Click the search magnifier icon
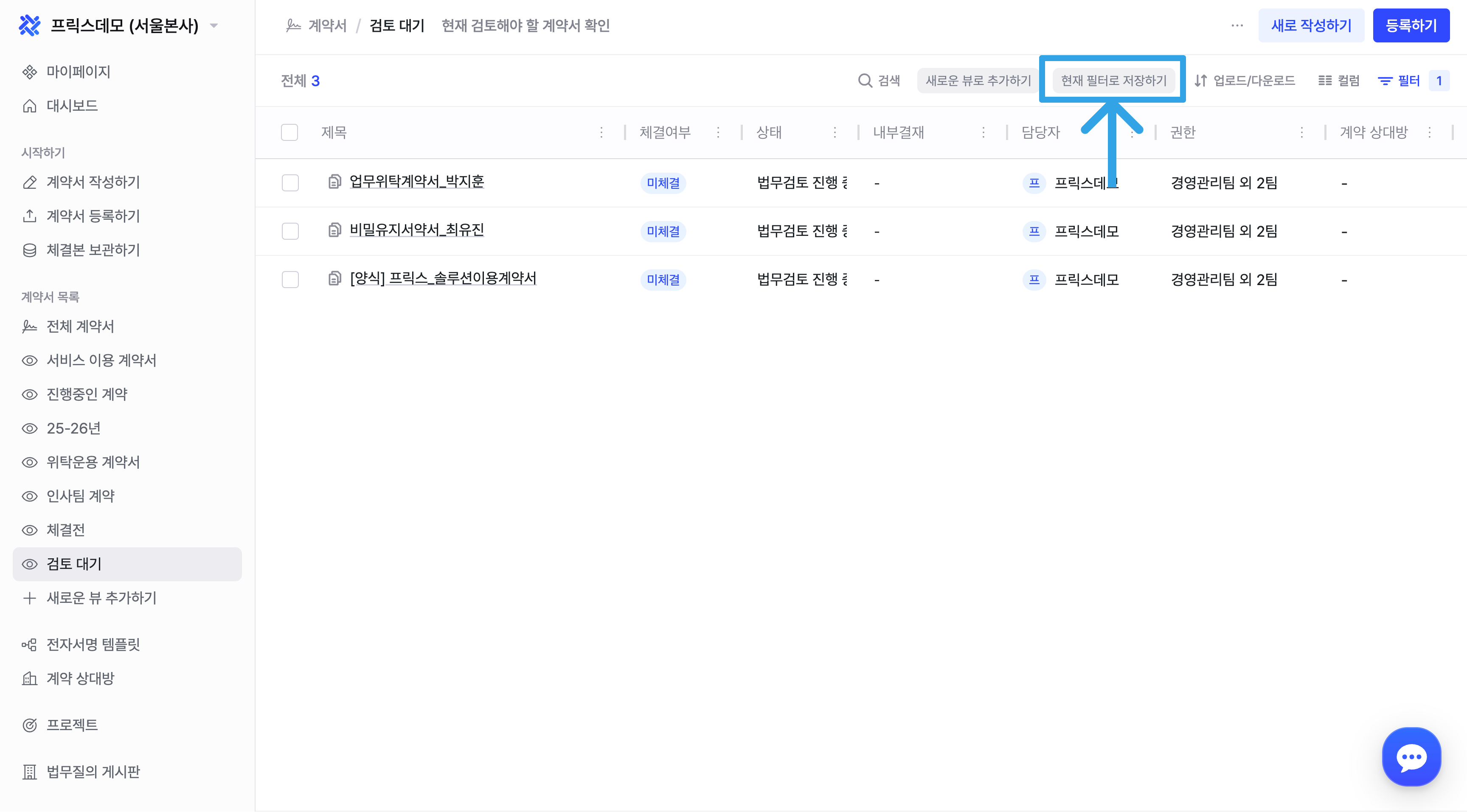 (865, 81)
